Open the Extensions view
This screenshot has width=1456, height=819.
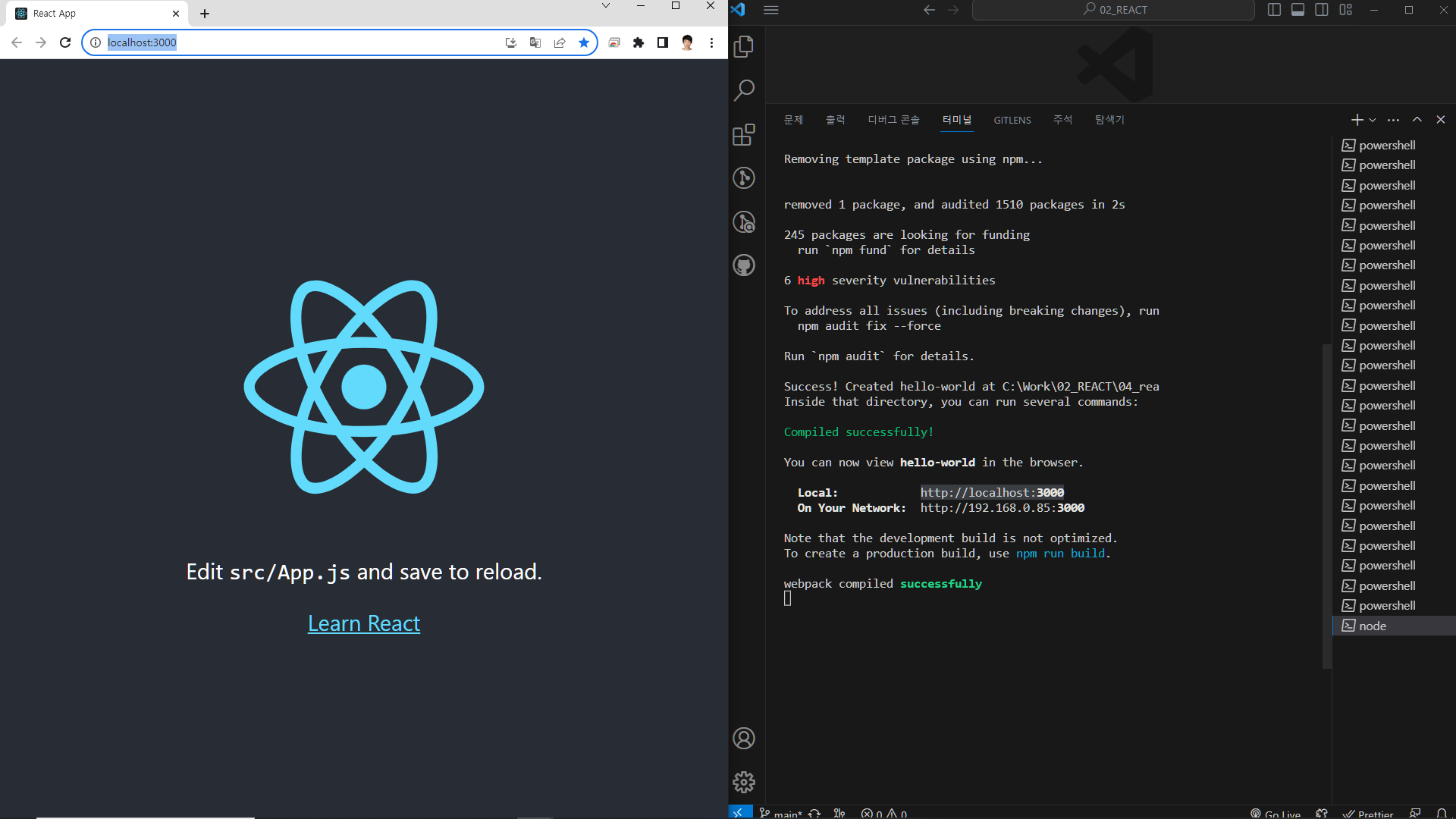pyautogui.click(x=744, y=134)
